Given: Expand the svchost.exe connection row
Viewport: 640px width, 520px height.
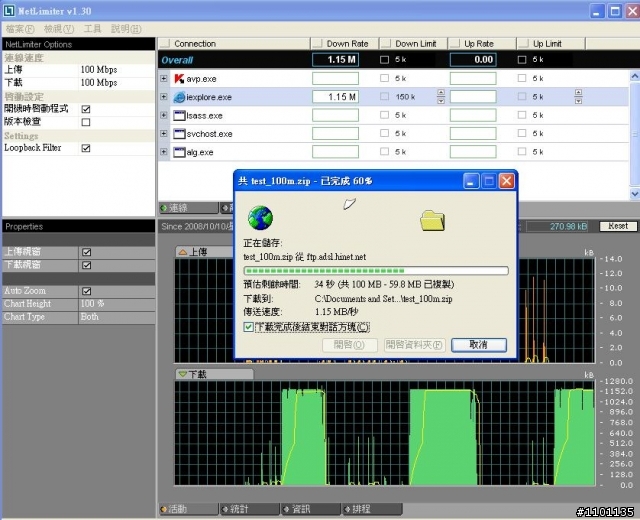Looking at the screenshot, I should [x=164, y=133].
